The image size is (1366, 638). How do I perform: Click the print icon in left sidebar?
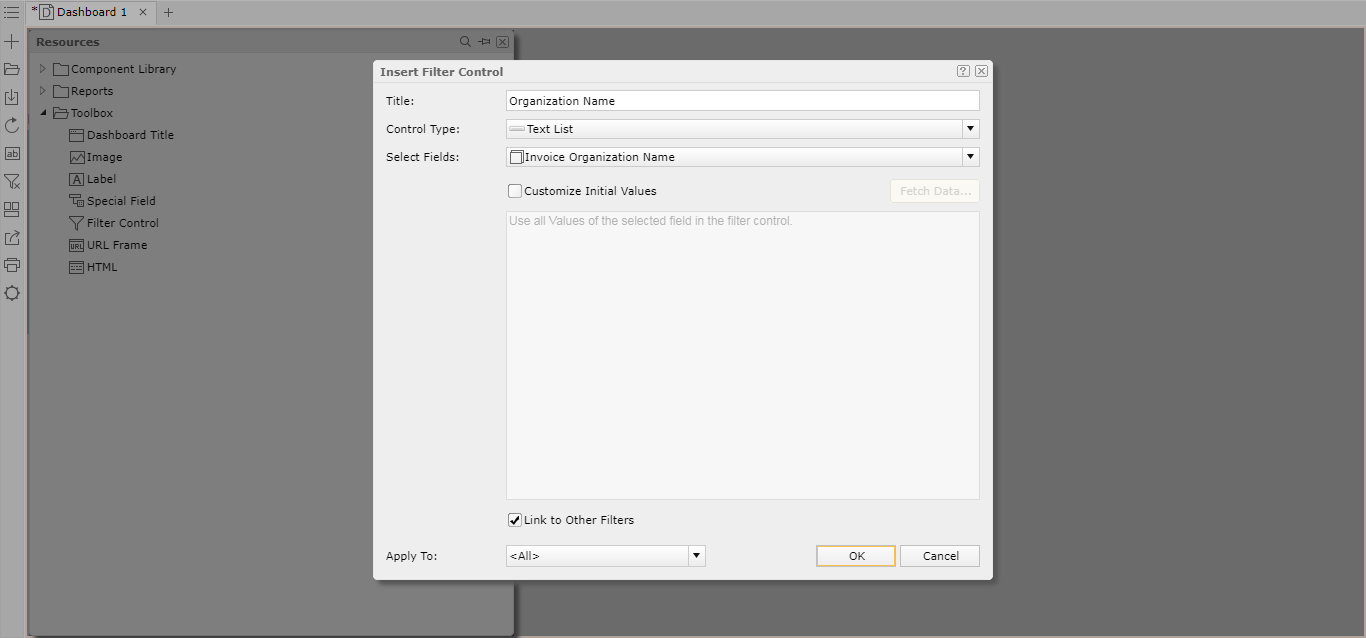pos(12,265)
